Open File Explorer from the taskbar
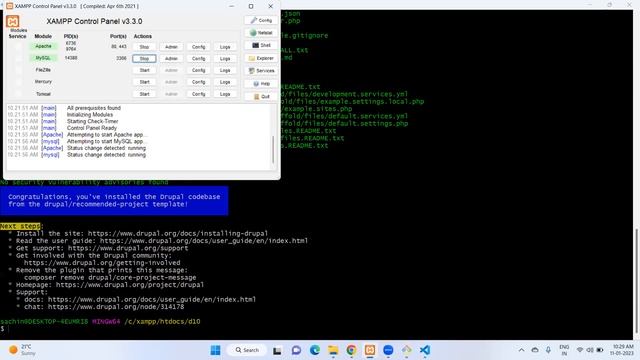Screen dimensions: 640x360 [333, 350]
